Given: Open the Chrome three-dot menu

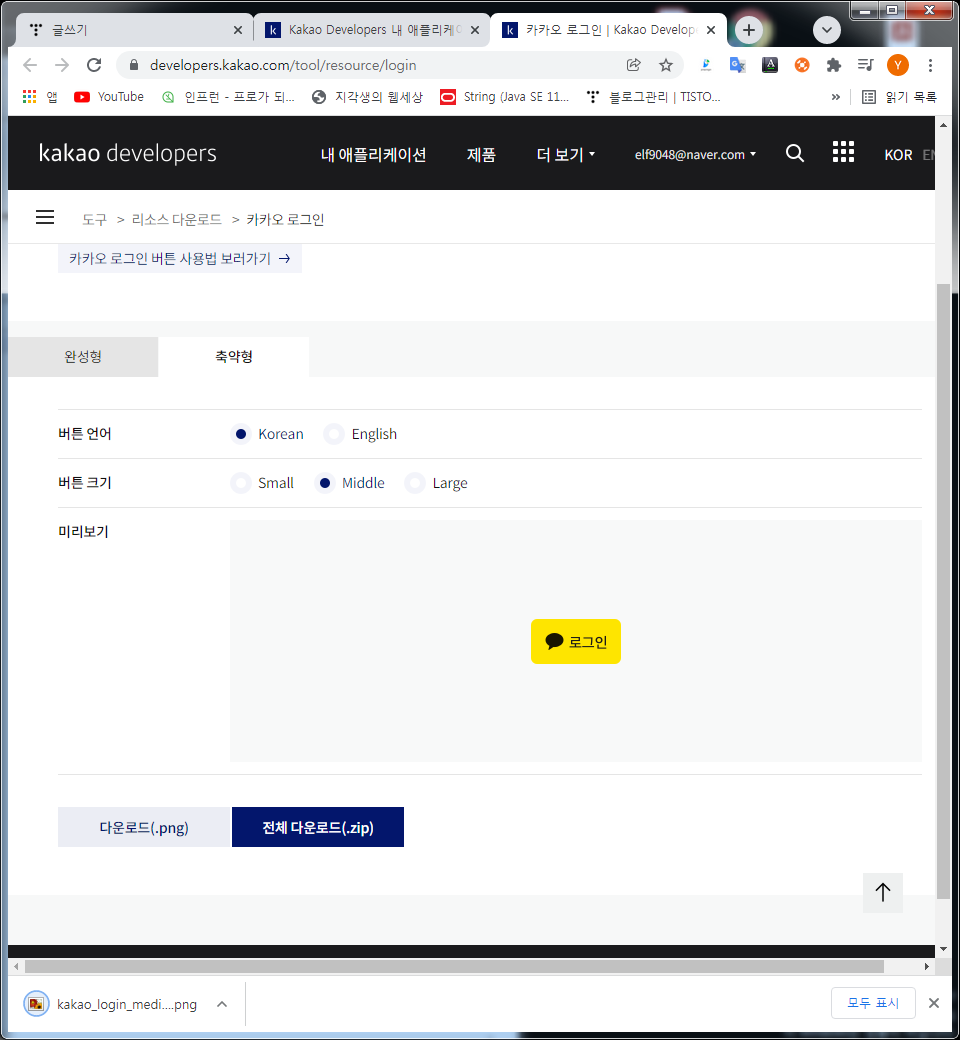Looking at the screenshot, I should [930, 65].
